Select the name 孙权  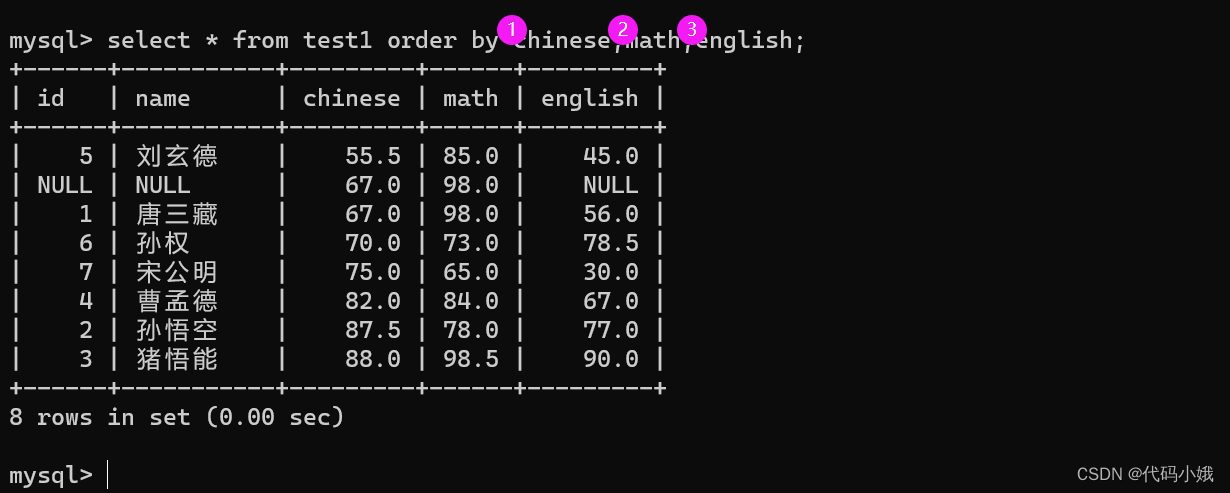click(163, 243)
